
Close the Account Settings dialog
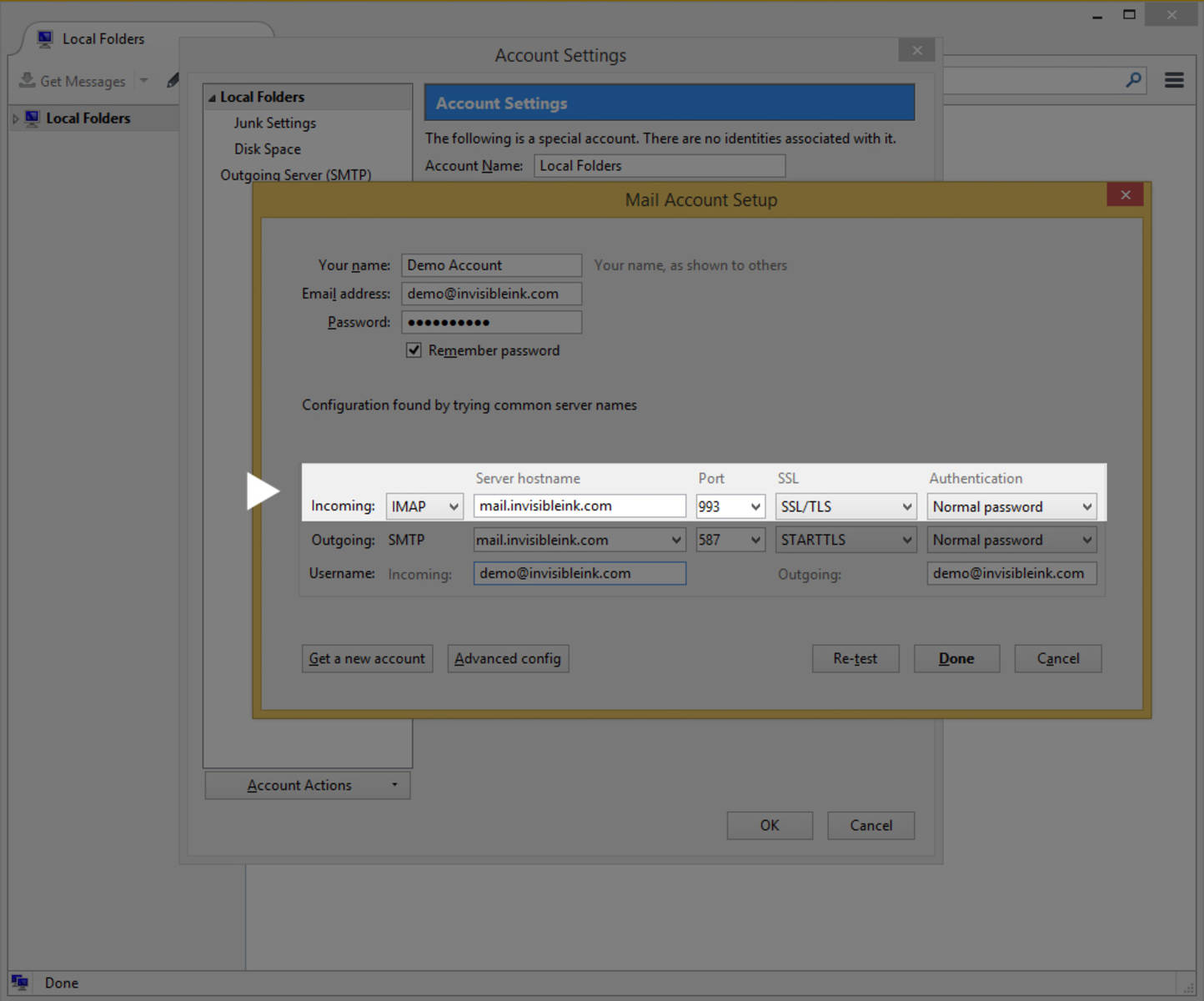pyautogui.click(x=916, y=51)
